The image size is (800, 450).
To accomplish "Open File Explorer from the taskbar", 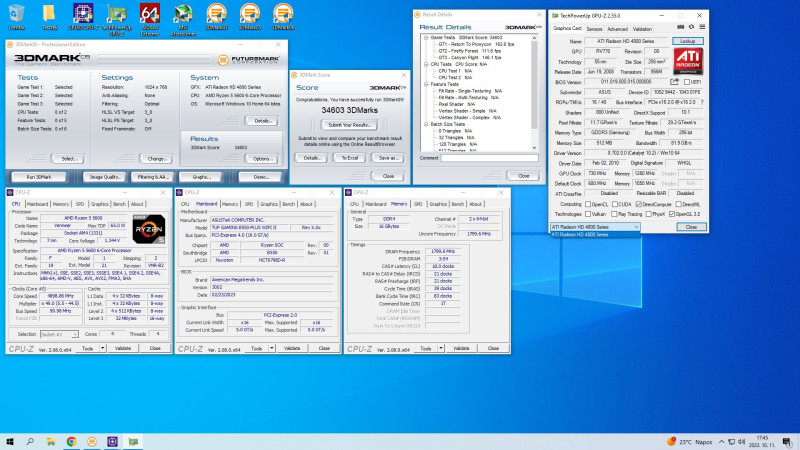I will (x=51, y=441).
